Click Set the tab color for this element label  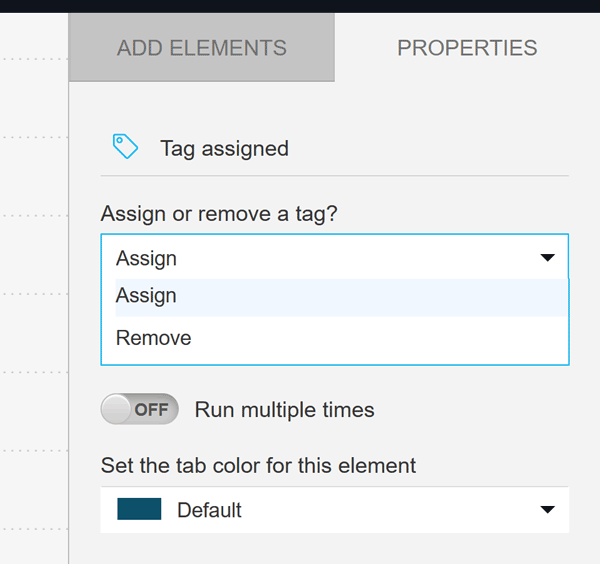pos(258,465)
